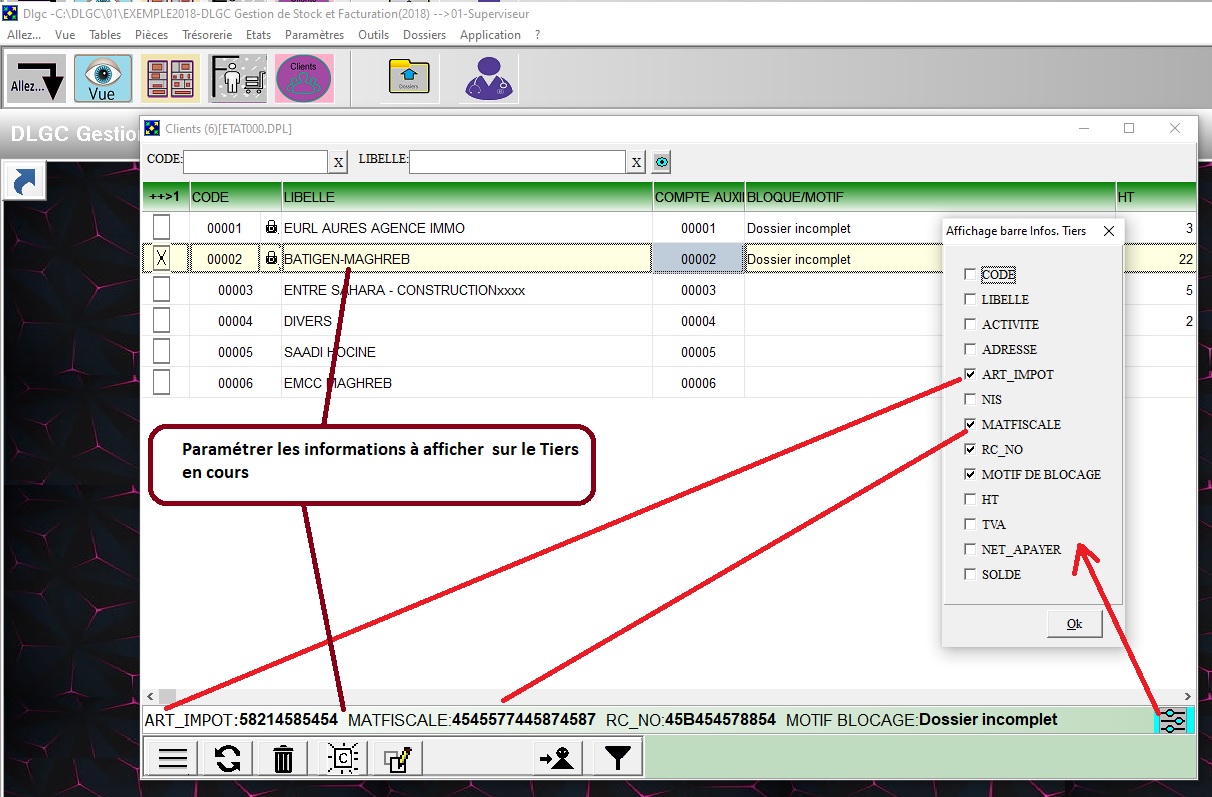
Task: Click the ART_IMPOT value in info bar
Action: point(288,720)
